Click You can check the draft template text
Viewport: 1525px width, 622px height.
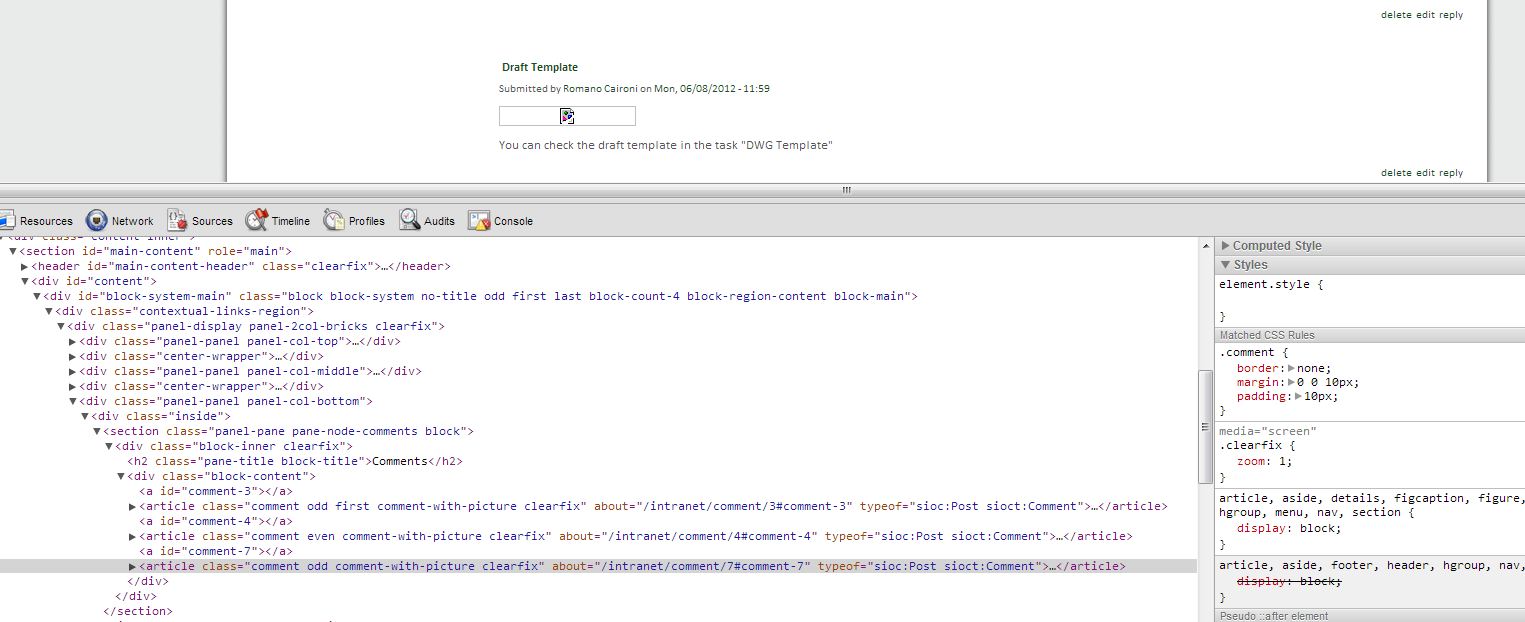(666, 145)
